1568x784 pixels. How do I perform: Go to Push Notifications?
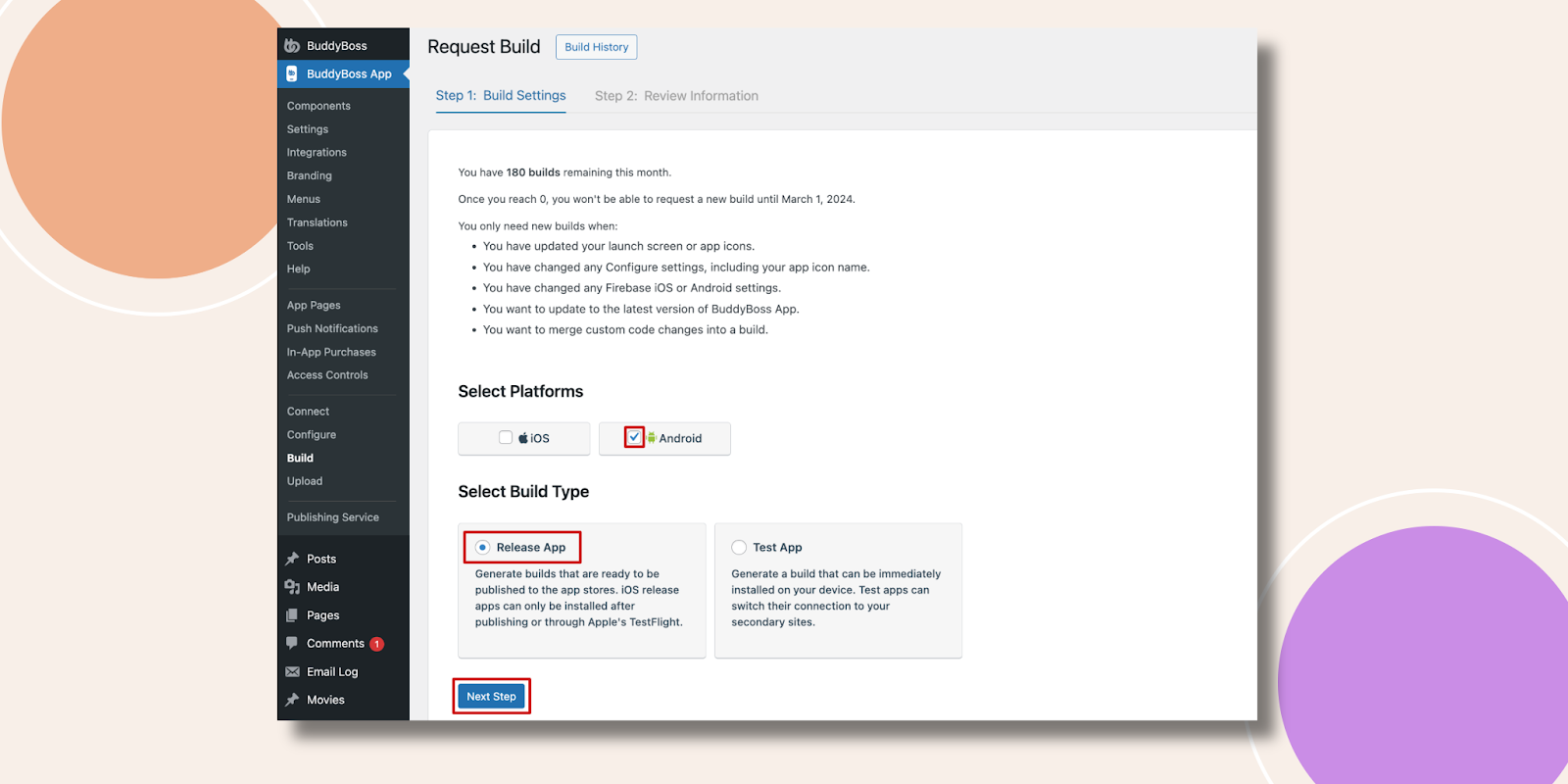pyautogui.click(x=332, y=328)
